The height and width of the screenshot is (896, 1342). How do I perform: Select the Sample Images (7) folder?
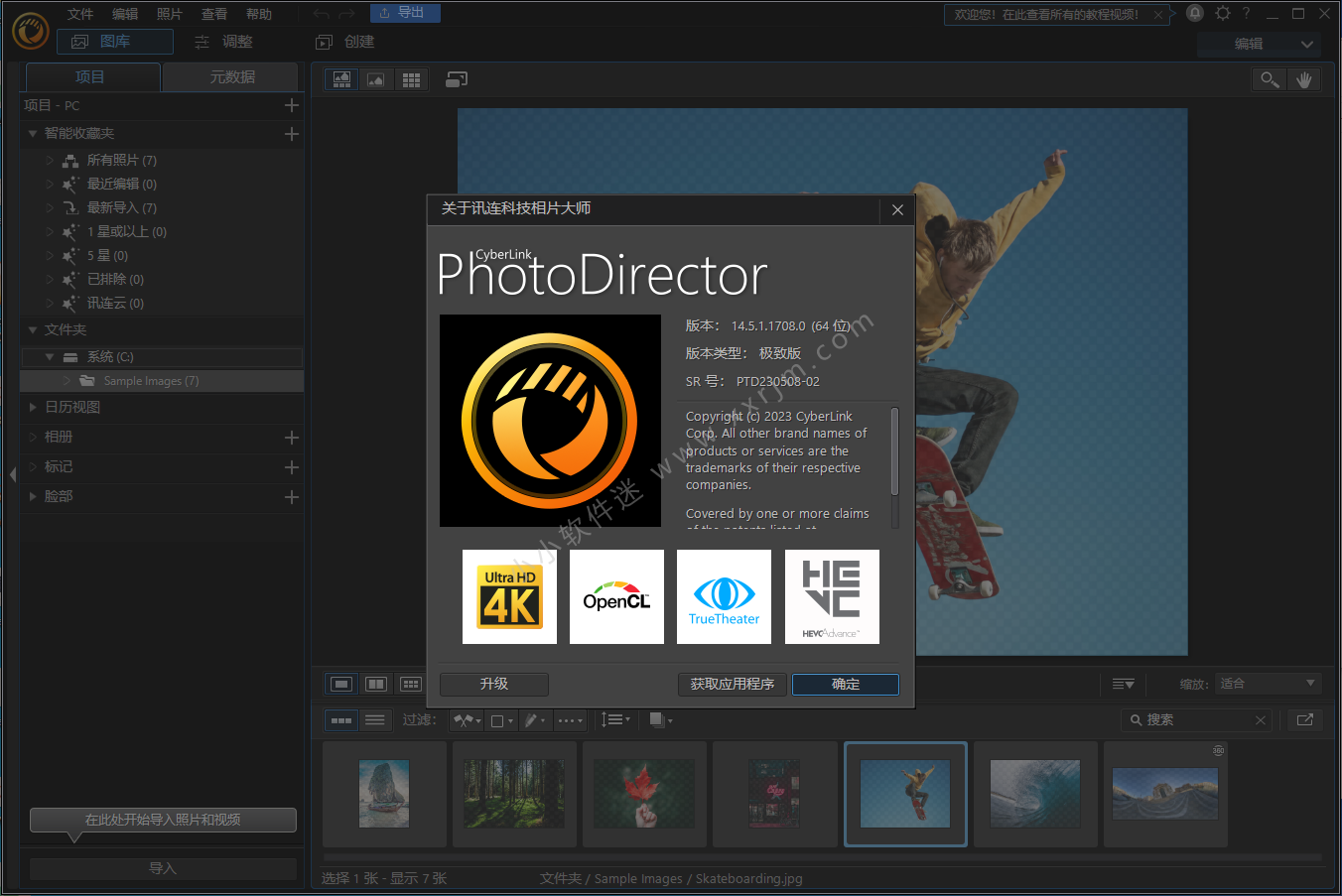pos(162,381)
